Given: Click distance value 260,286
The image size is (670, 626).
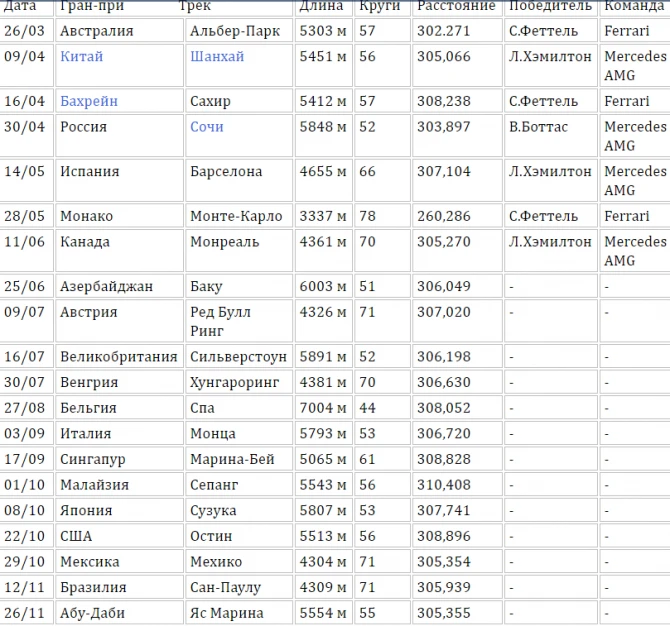Looking at the screenshot, I should tap(444, 216).
